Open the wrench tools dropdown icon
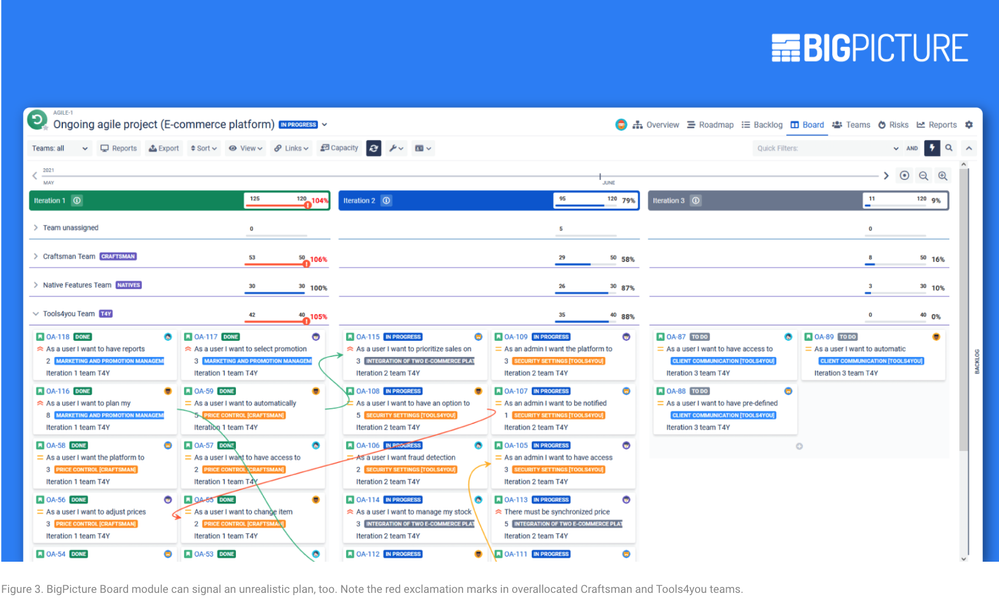Screen dimensions: 999x602 point(396,148)
